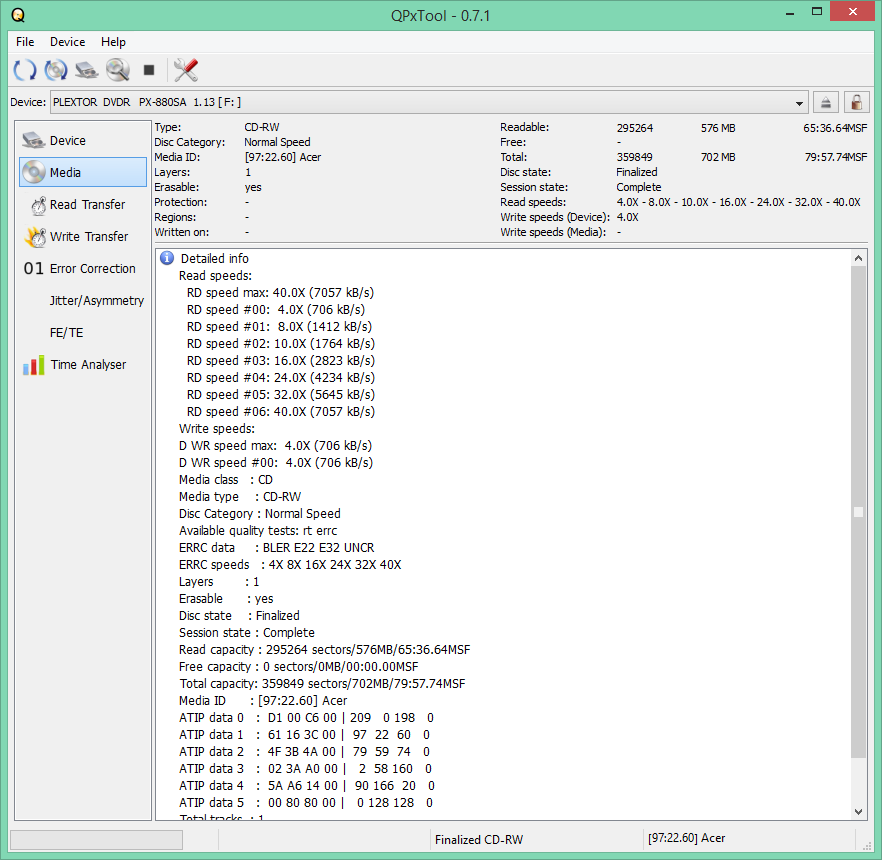Click the summary Read speeds list '4.0X - 8.0X...'
Viewport: 882px width, 860px height.
(x=738, y=202)
